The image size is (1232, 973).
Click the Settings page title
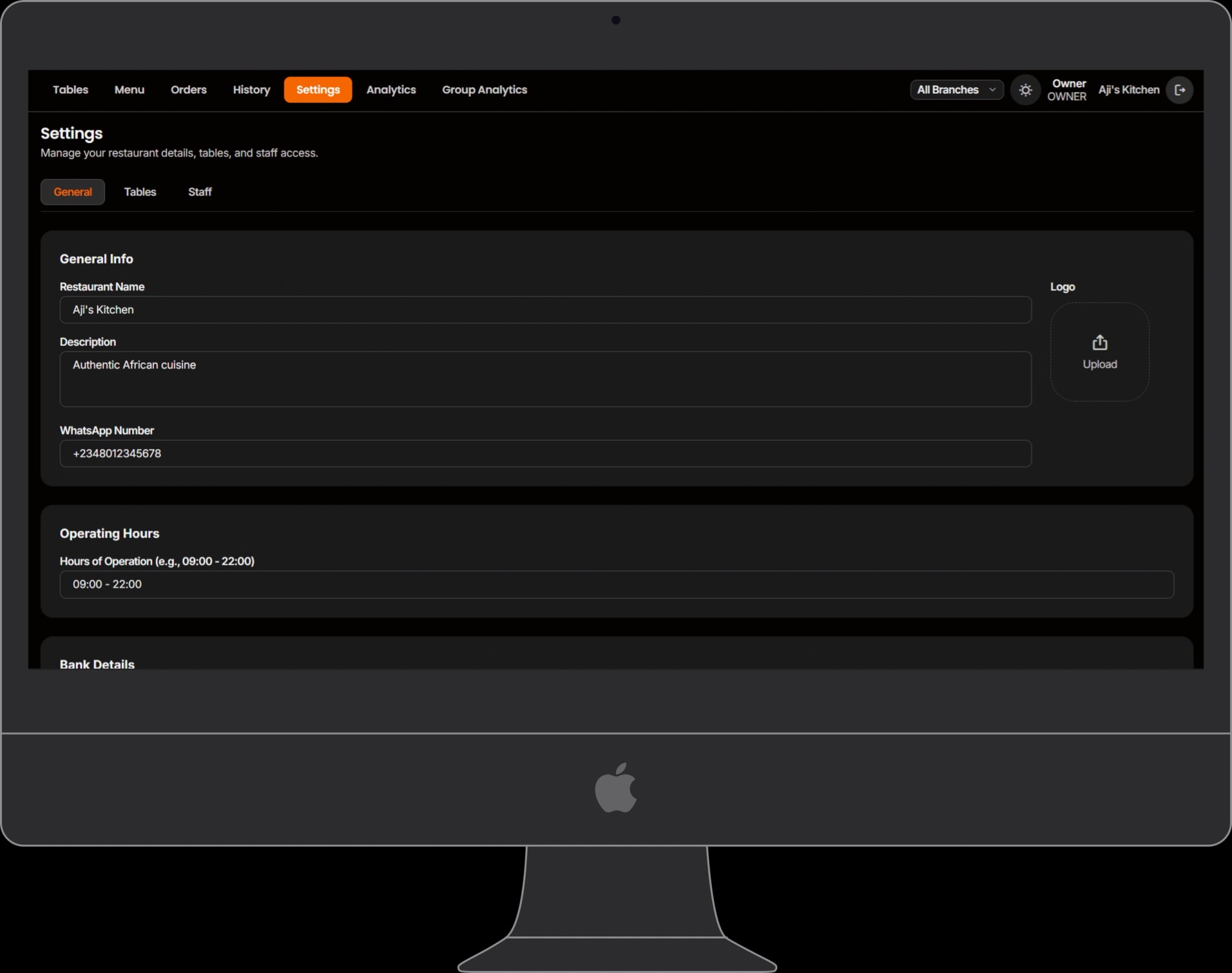coord(71,133)
